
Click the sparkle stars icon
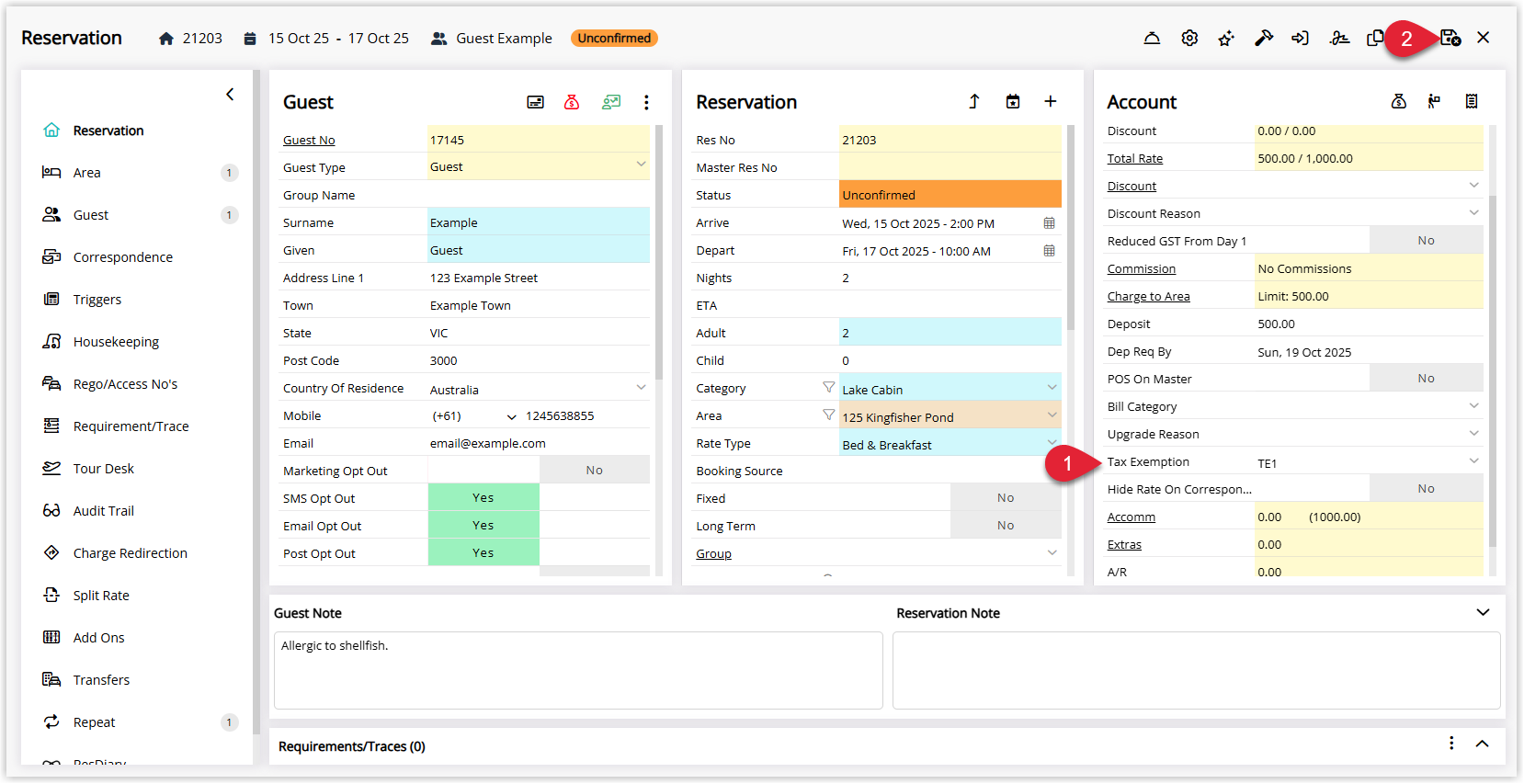click(x=1226, y=38)
